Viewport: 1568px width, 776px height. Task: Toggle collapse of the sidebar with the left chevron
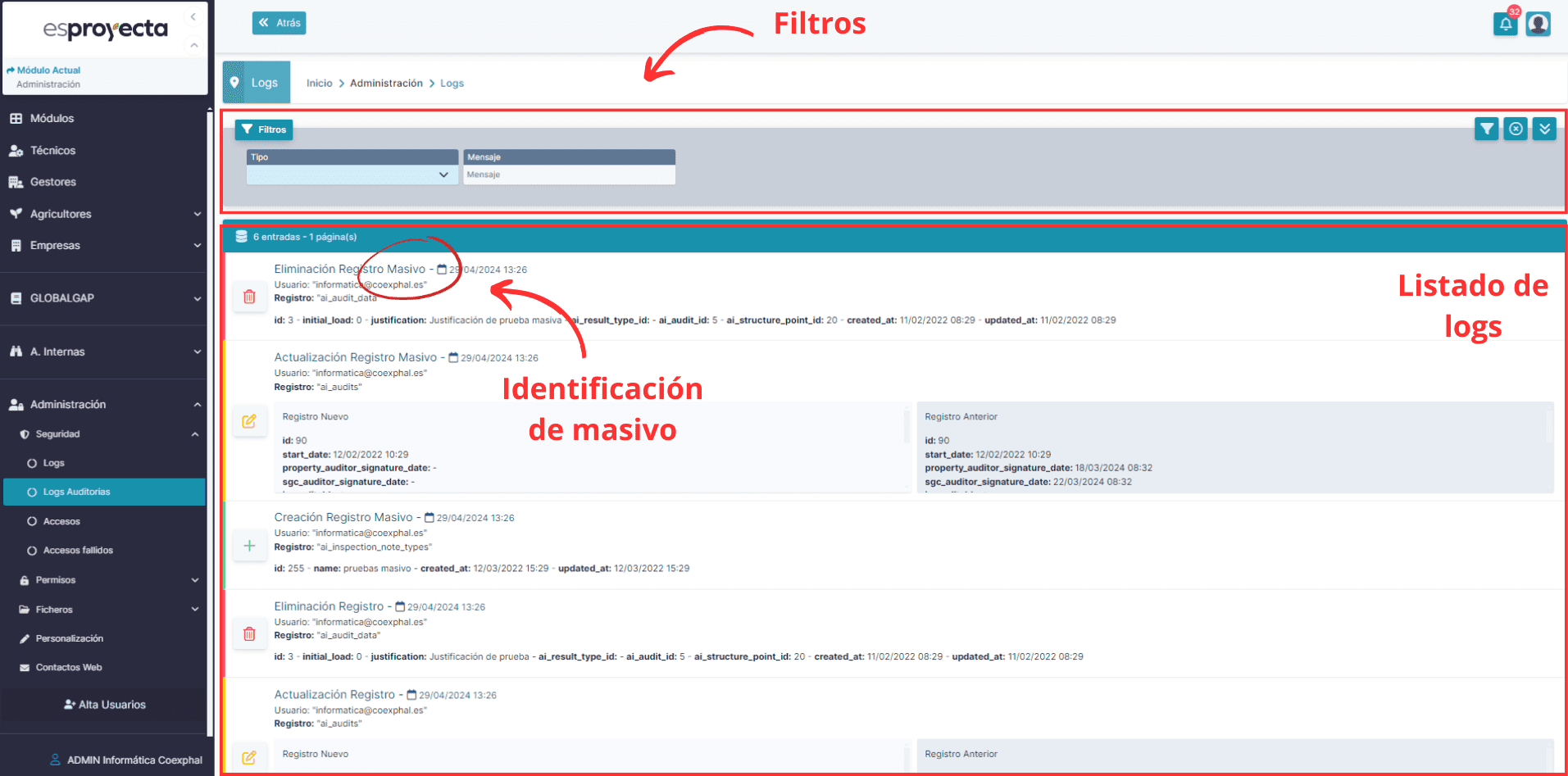(x=193, y=16)
